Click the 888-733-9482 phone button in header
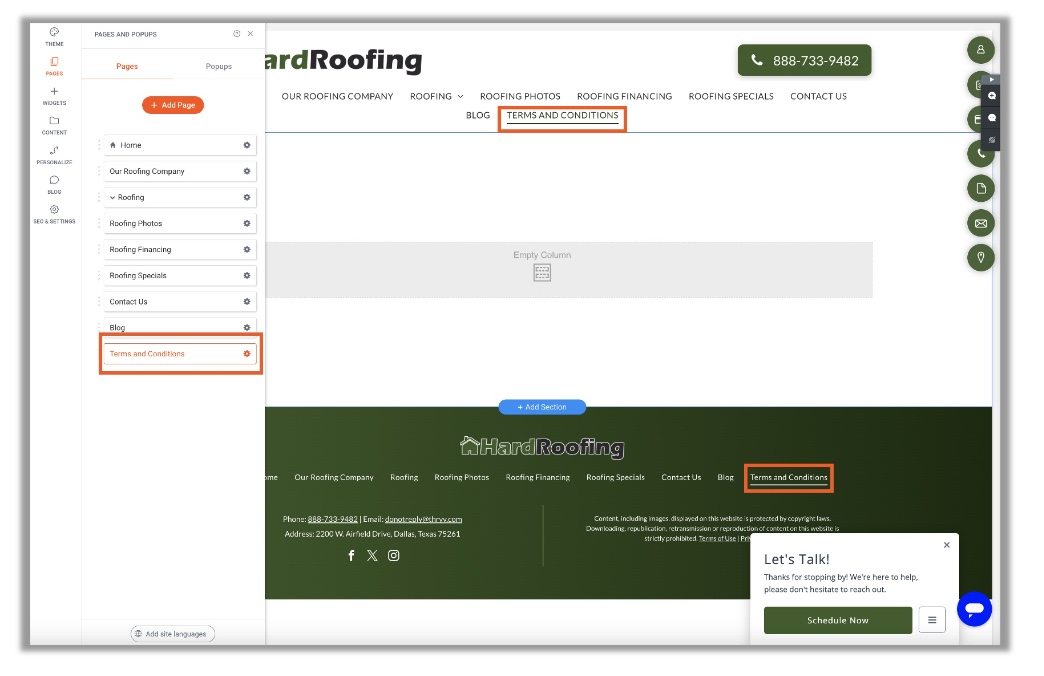Image resolution: width=1044 pixels, height=676 pixels. [x=804, y=61]
